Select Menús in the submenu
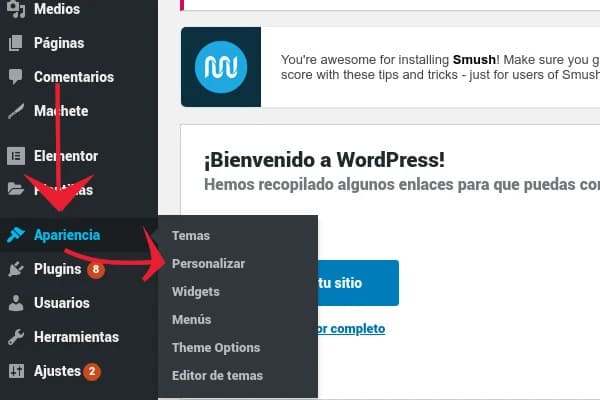Image resolution: width=600 pixels, height=400 pixels. point(191,319)
